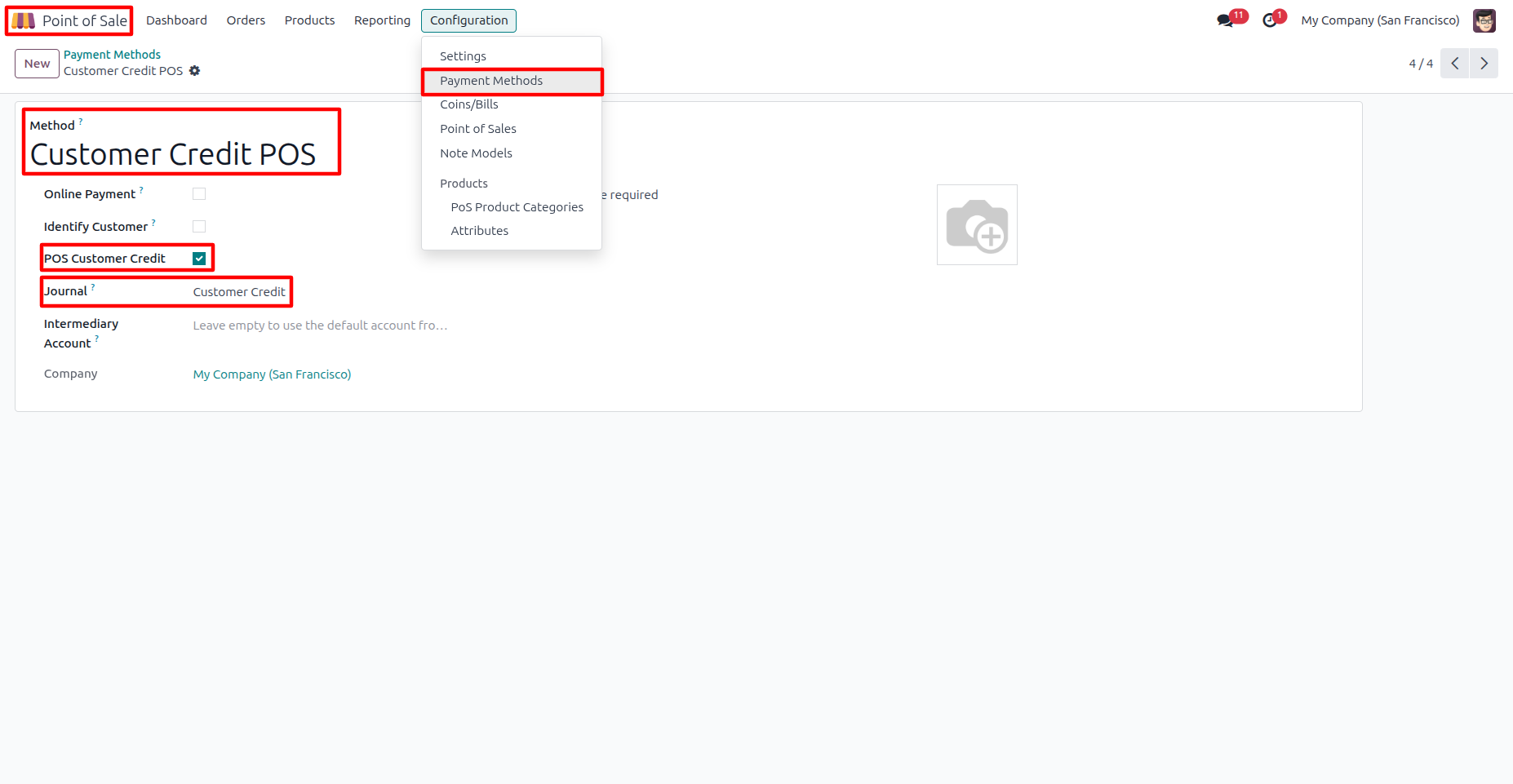Open My Company (San Francisco) company link
This screenshot has width=1513, height=784.
click(x=272, y=374)
